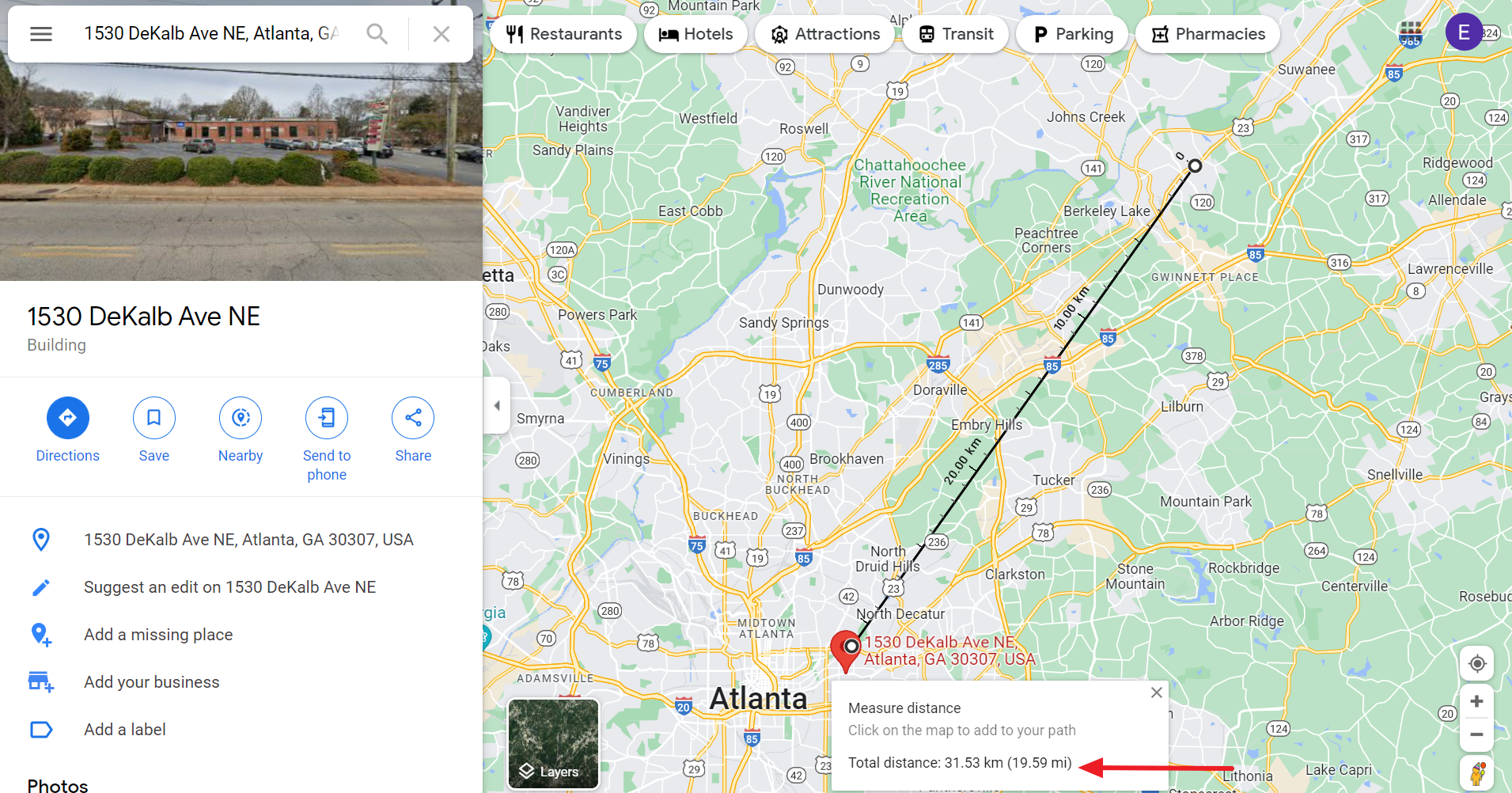Collapse the side panel

click(497, 405)
